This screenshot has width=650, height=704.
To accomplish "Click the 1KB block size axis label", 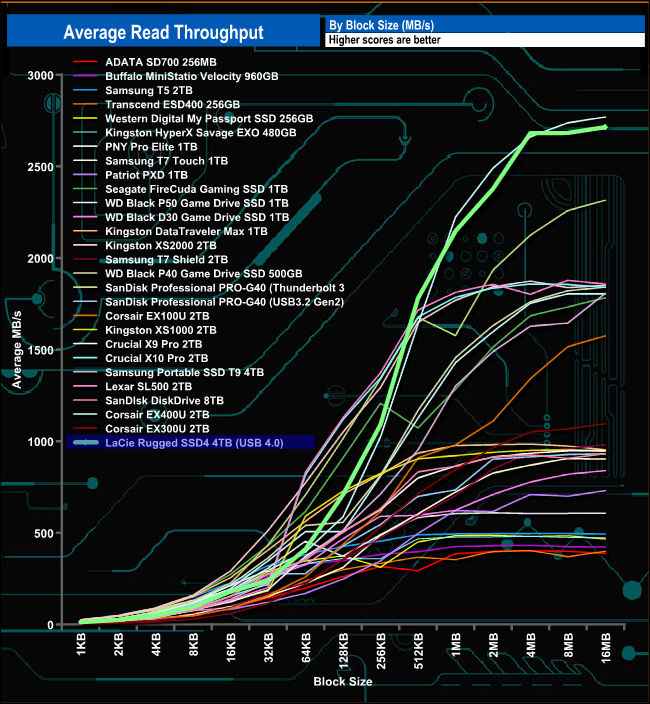I will (x=81, y=645).
